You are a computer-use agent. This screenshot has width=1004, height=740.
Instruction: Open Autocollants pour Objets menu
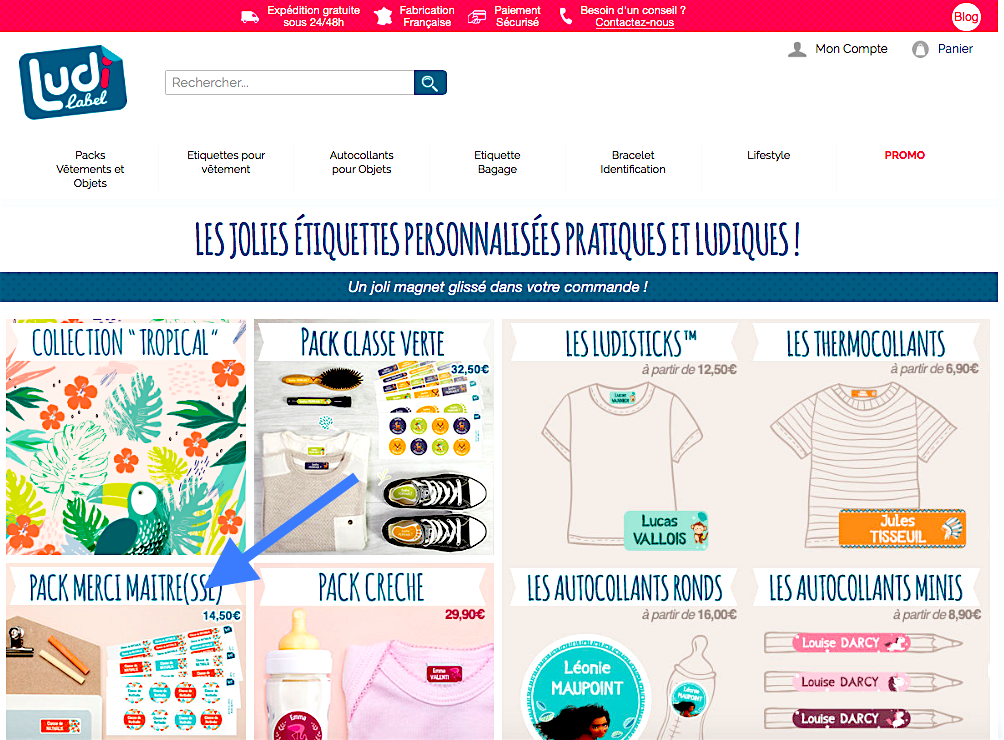[362, 162]
